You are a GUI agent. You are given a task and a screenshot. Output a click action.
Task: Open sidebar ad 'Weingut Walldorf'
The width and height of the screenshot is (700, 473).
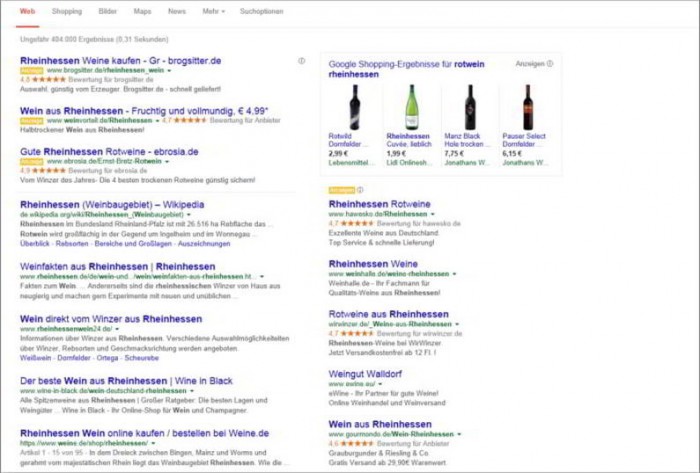tap(365, 374)
